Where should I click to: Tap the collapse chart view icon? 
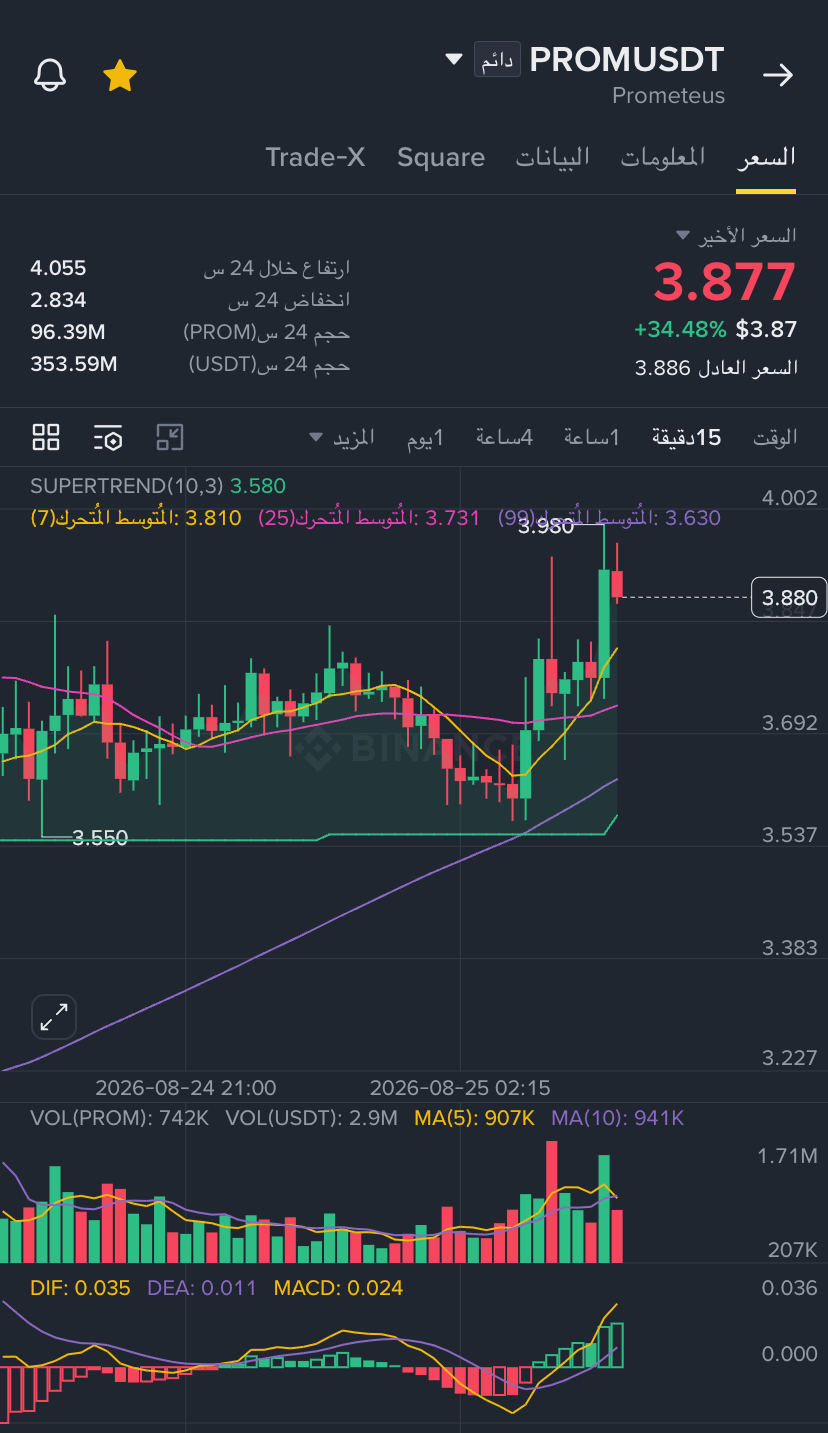tap(170, 437)
